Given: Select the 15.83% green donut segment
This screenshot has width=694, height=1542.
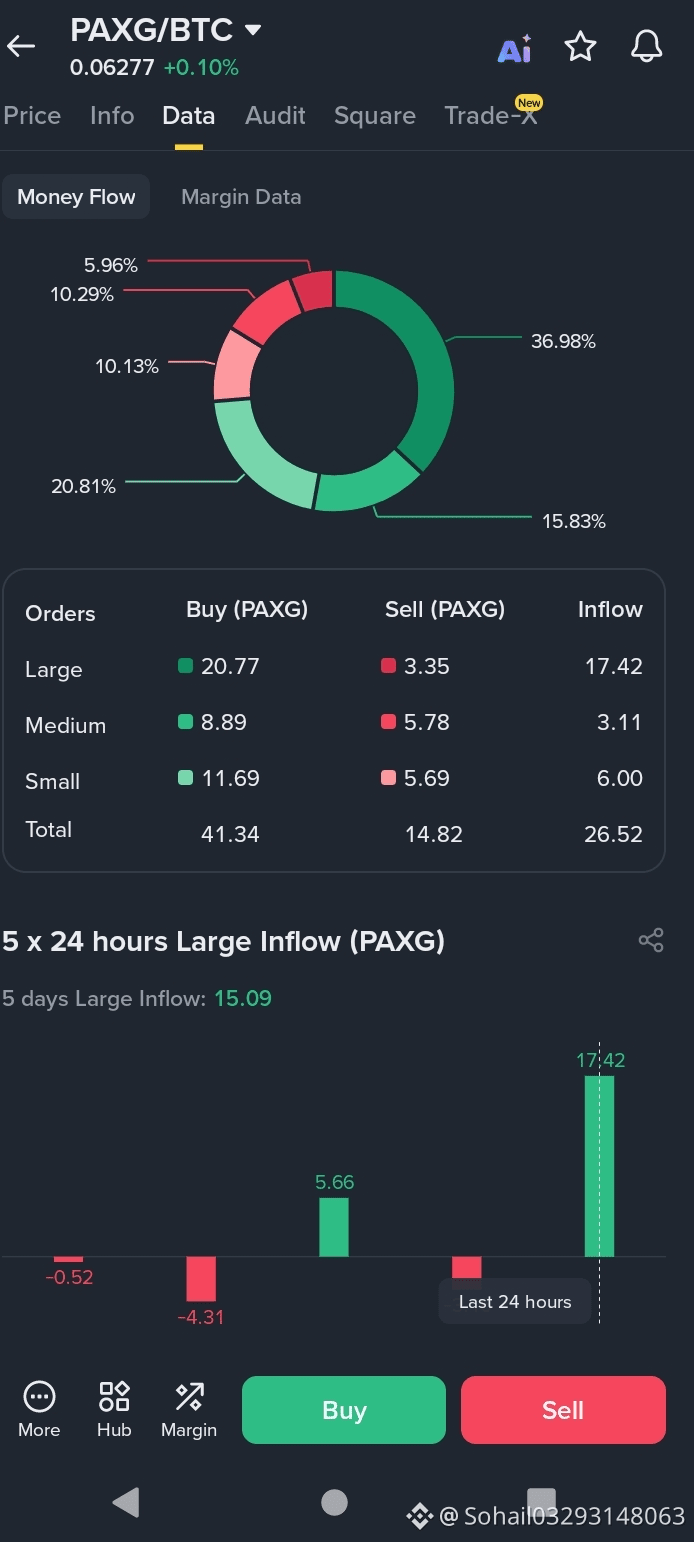Looking at the screenshot, I should click(x=368, y=485).
